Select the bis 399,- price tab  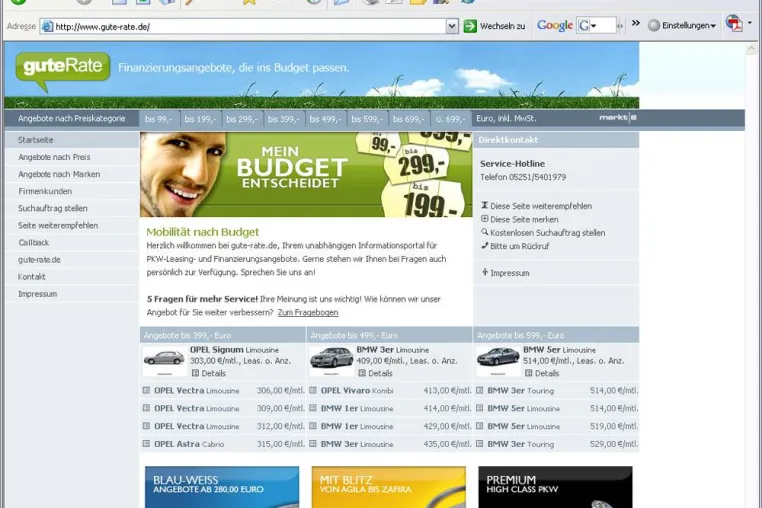coord(284,119)
